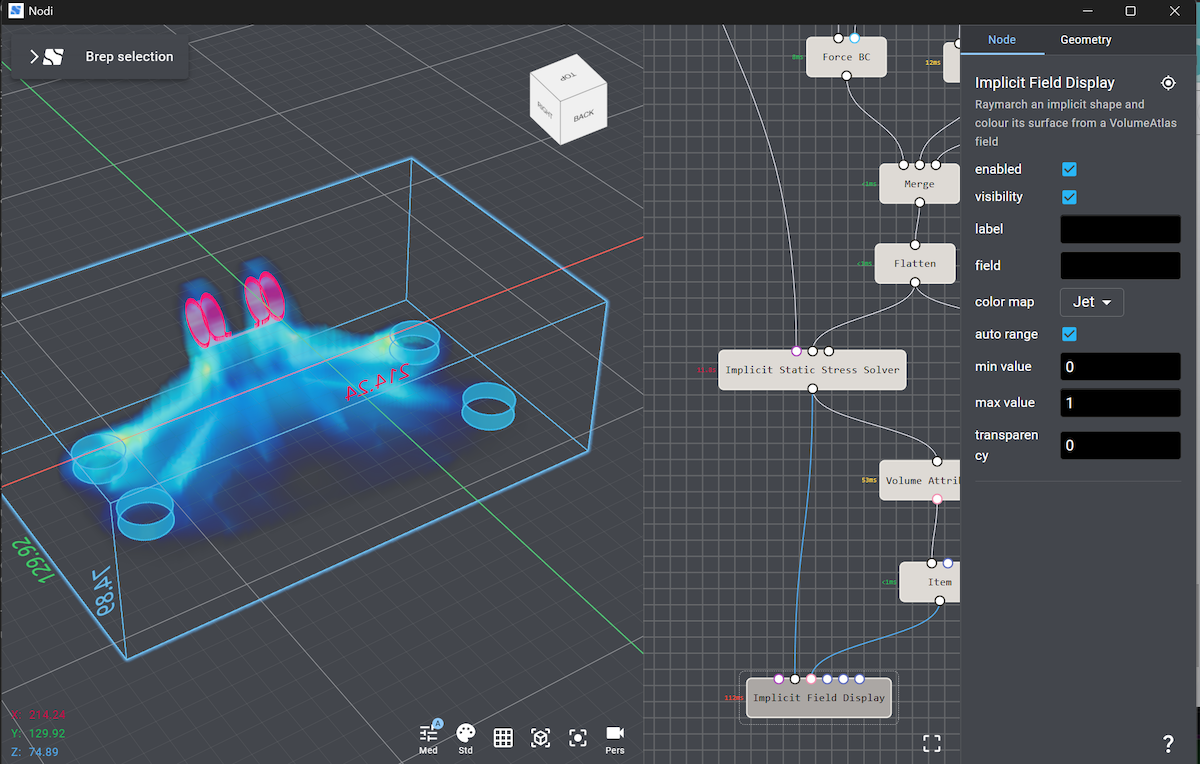
Task: Click the blue input port on Force BC
Action: coord(854,38)
